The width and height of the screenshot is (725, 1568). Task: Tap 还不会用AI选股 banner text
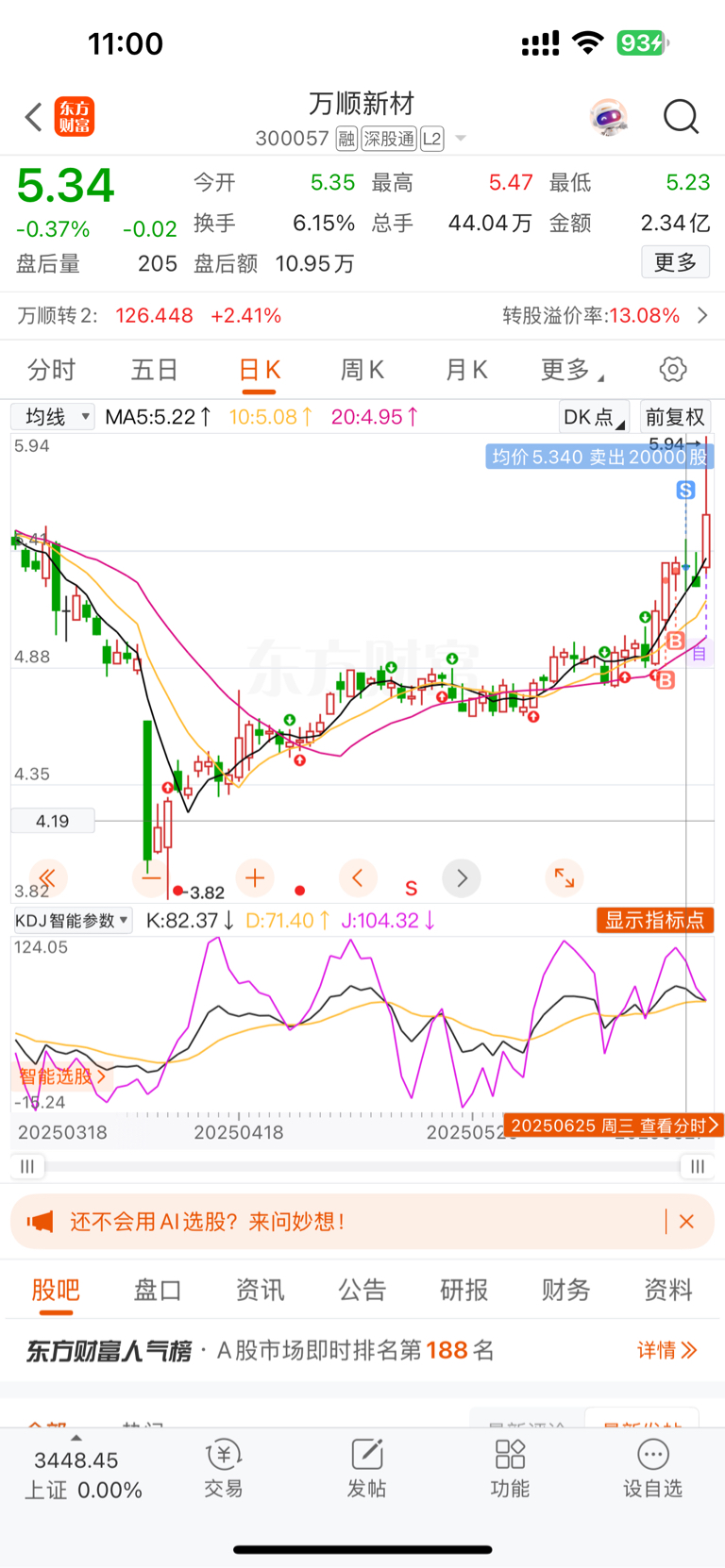[207, 1222]
